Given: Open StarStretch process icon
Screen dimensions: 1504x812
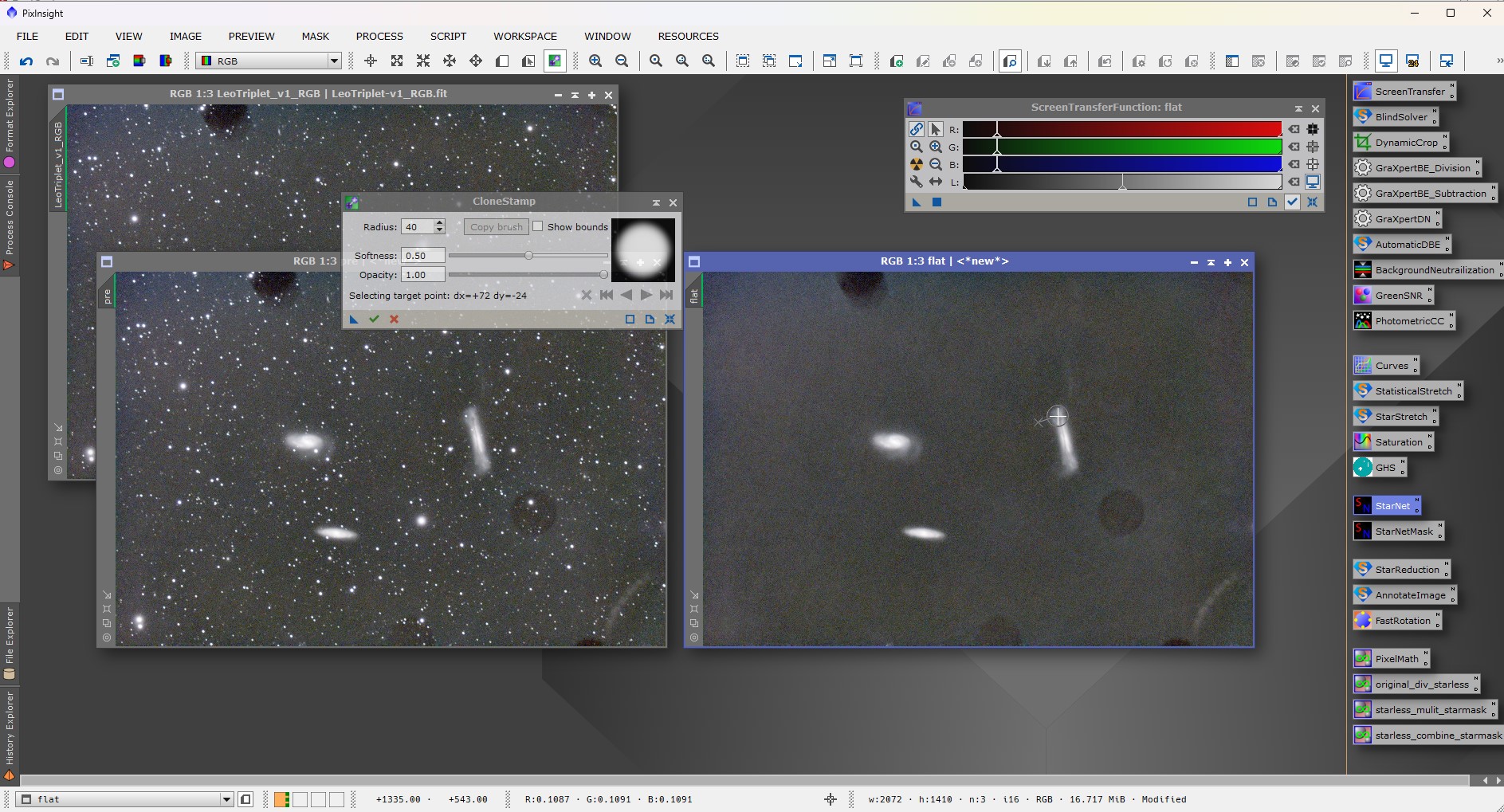Looking at the screenshot, I should (1394, 417).
